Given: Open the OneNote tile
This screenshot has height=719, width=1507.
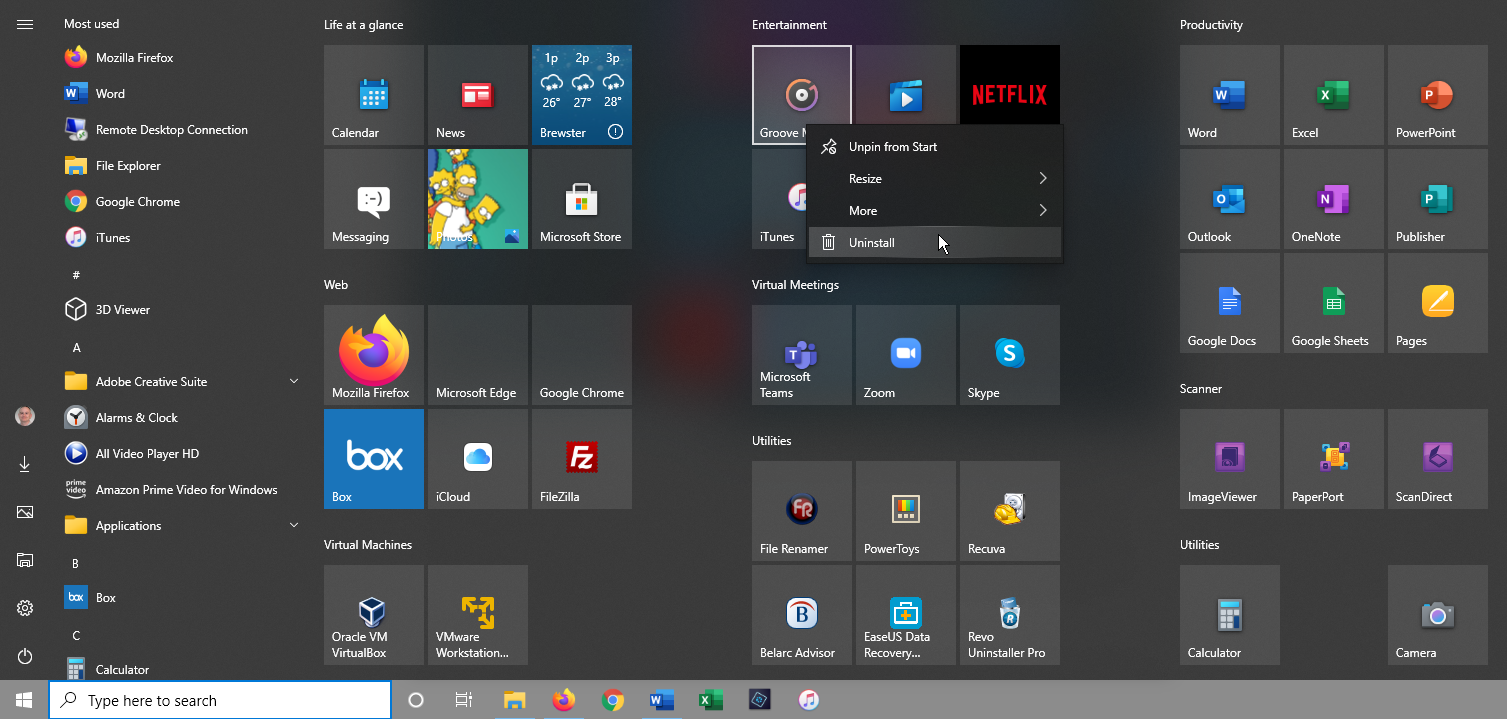Looking at the screenshot, I should [1334, 199].
